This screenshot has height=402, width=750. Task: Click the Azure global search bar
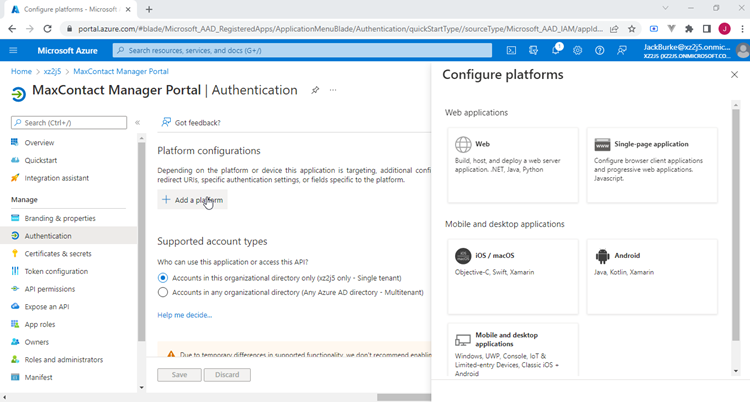(x=302, y=50)
